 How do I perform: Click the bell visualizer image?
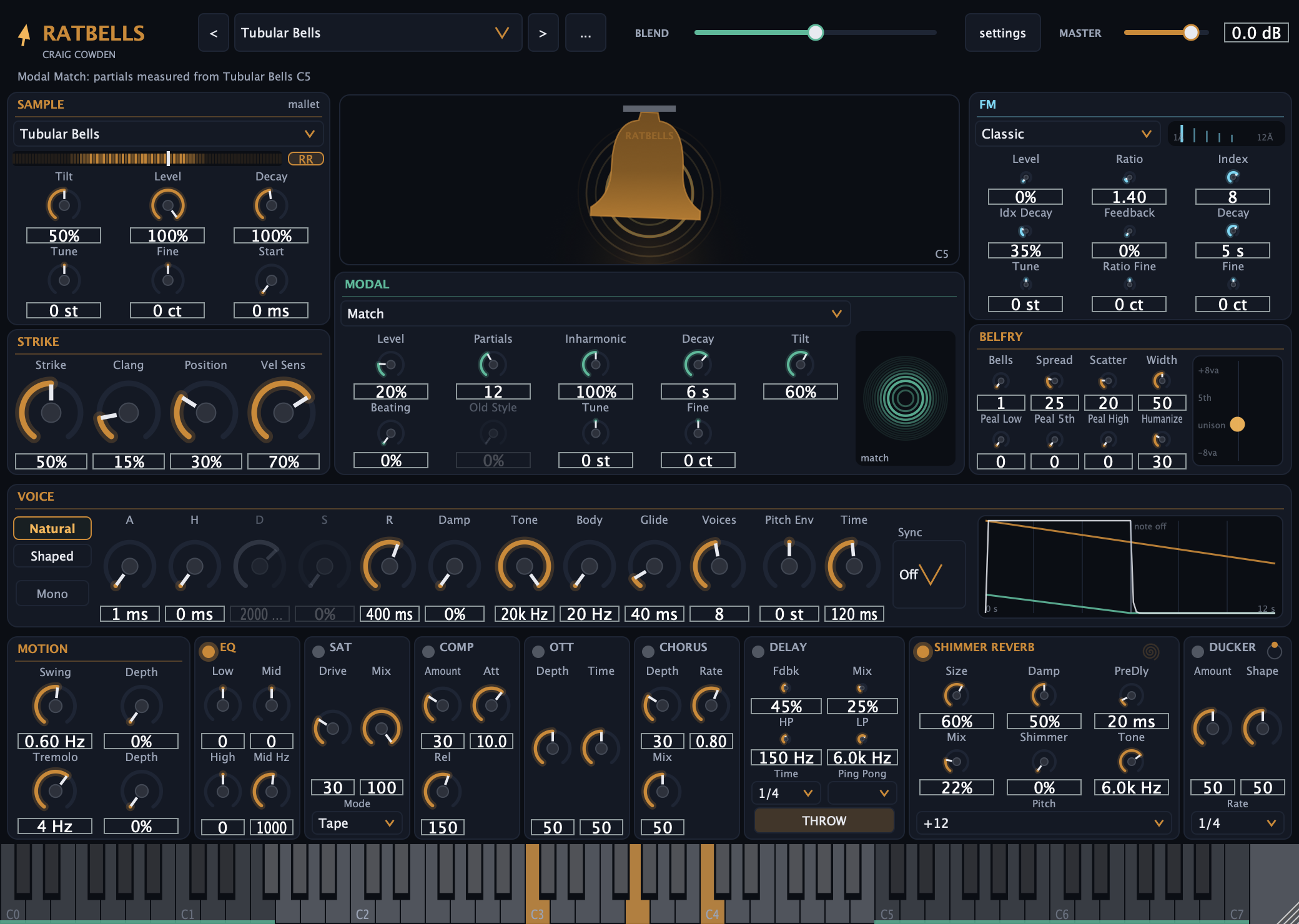(649, 180)
